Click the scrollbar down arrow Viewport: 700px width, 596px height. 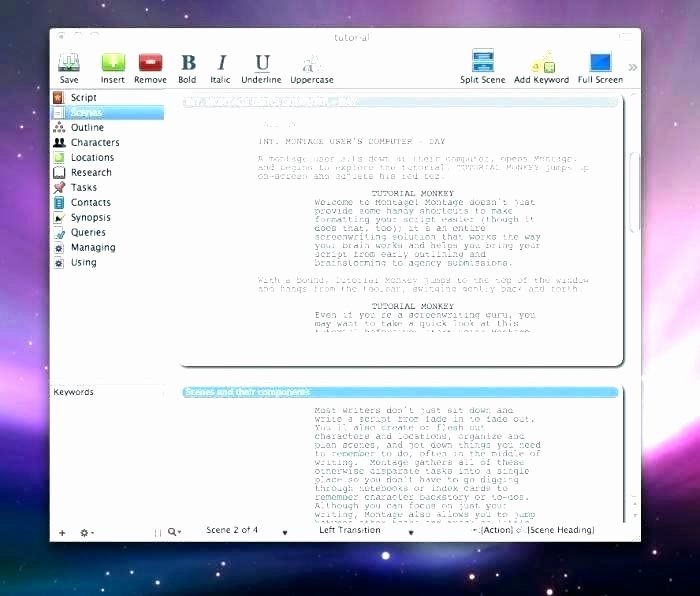coord(634,516)
